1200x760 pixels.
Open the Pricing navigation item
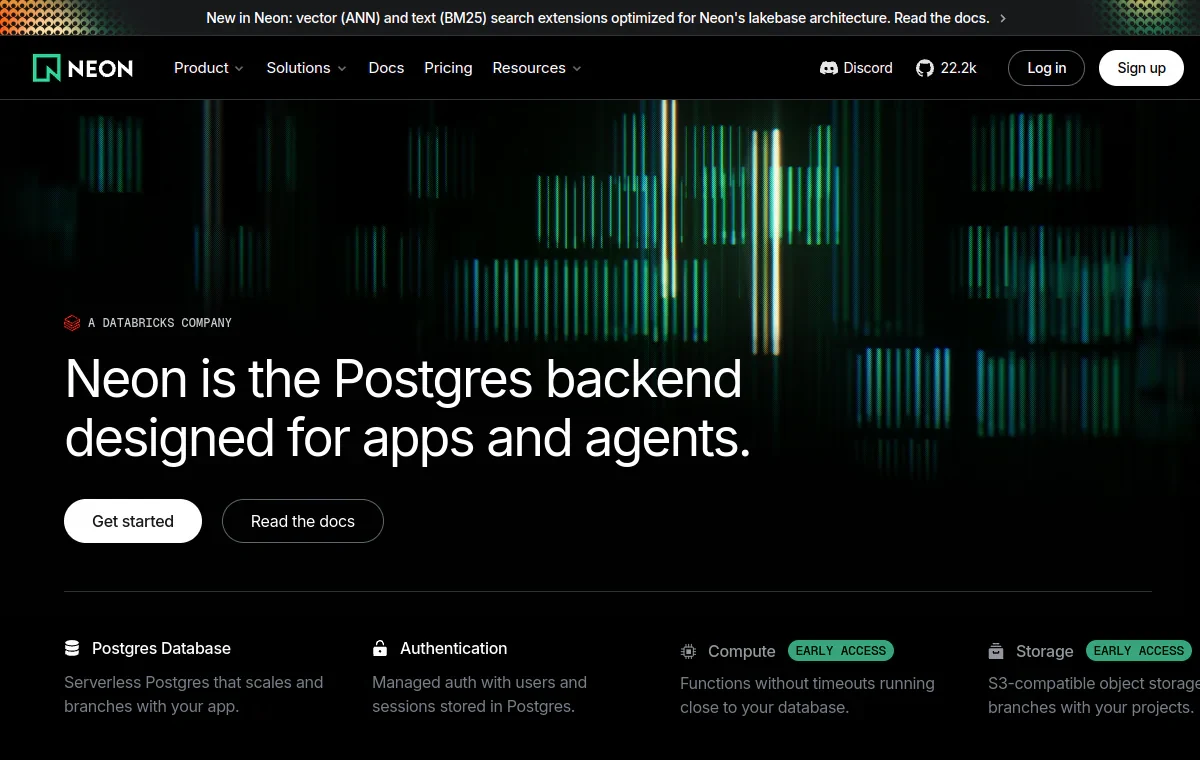[x=448, y=68]
